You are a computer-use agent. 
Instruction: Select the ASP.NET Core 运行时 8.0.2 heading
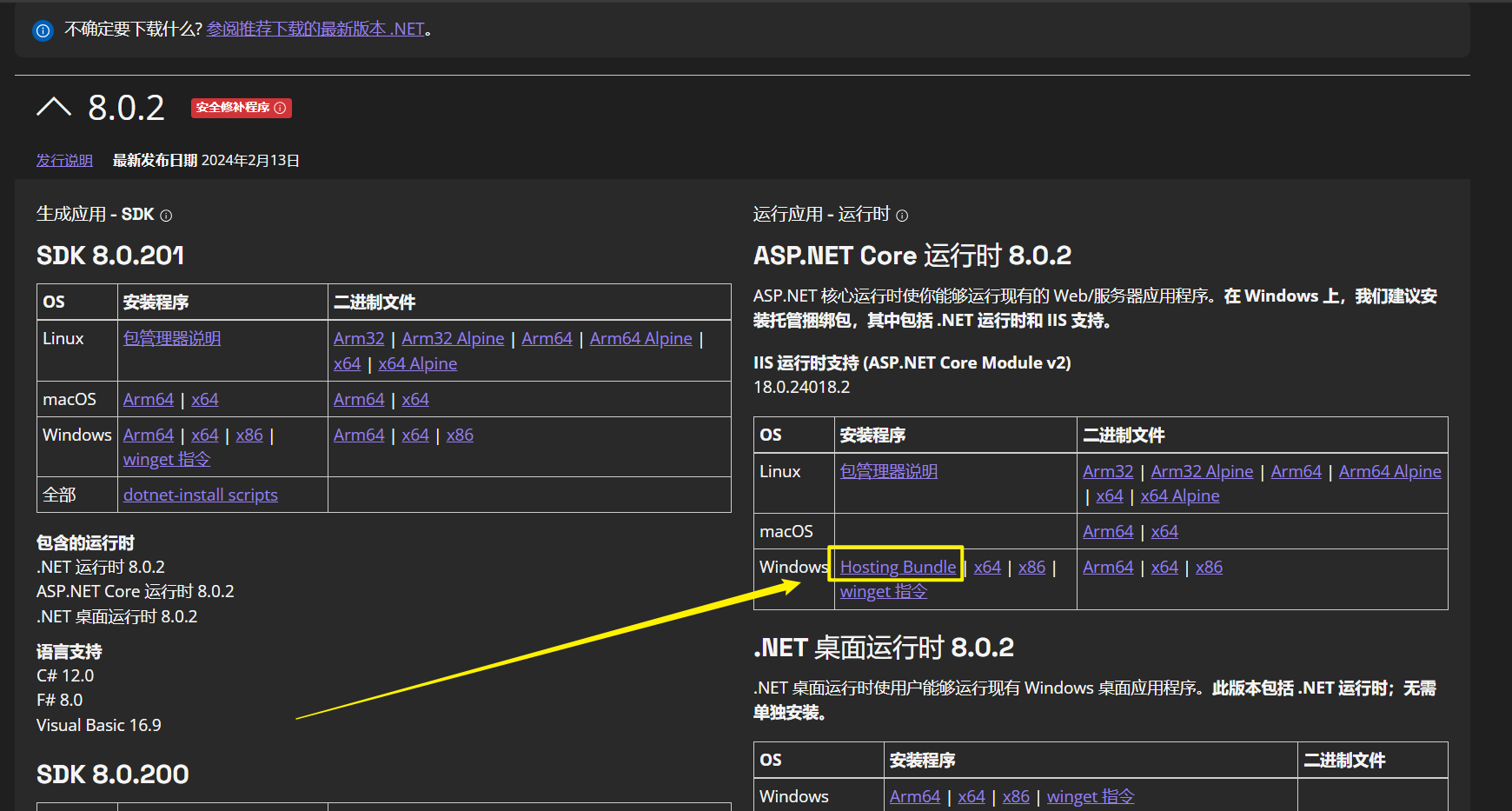point(912,256)
